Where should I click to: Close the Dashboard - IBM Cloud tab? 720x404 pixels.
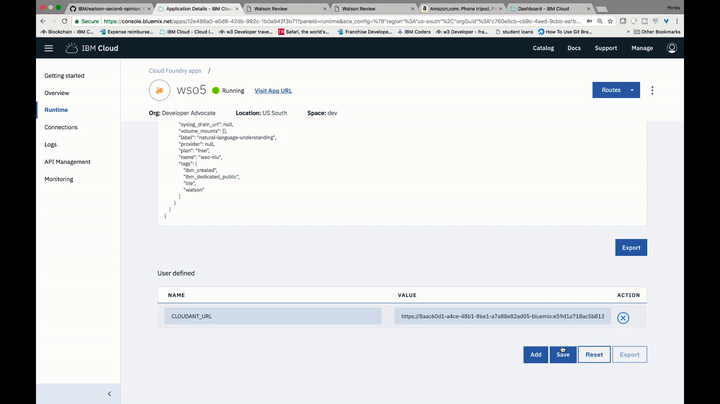pos(588,9)
